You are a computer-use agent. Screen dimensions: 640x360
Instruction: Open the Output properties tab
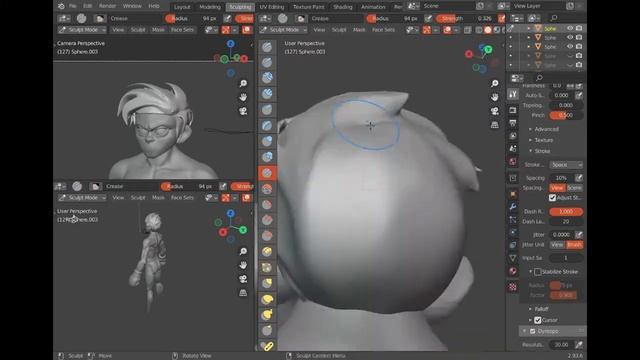(513, 123)
